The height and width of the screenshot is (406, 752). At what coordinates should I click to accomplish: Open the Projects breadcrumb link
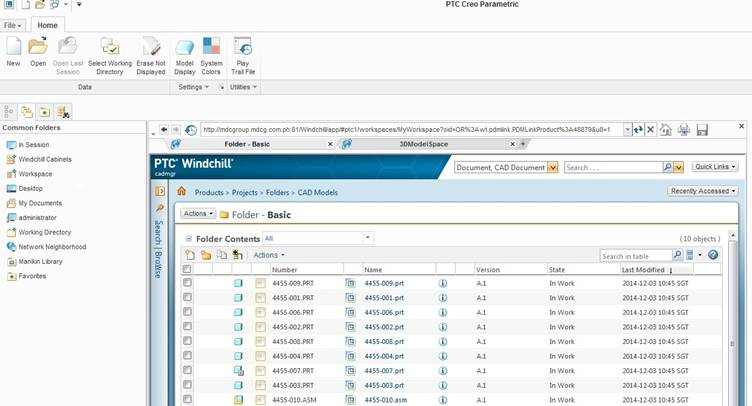245,192
